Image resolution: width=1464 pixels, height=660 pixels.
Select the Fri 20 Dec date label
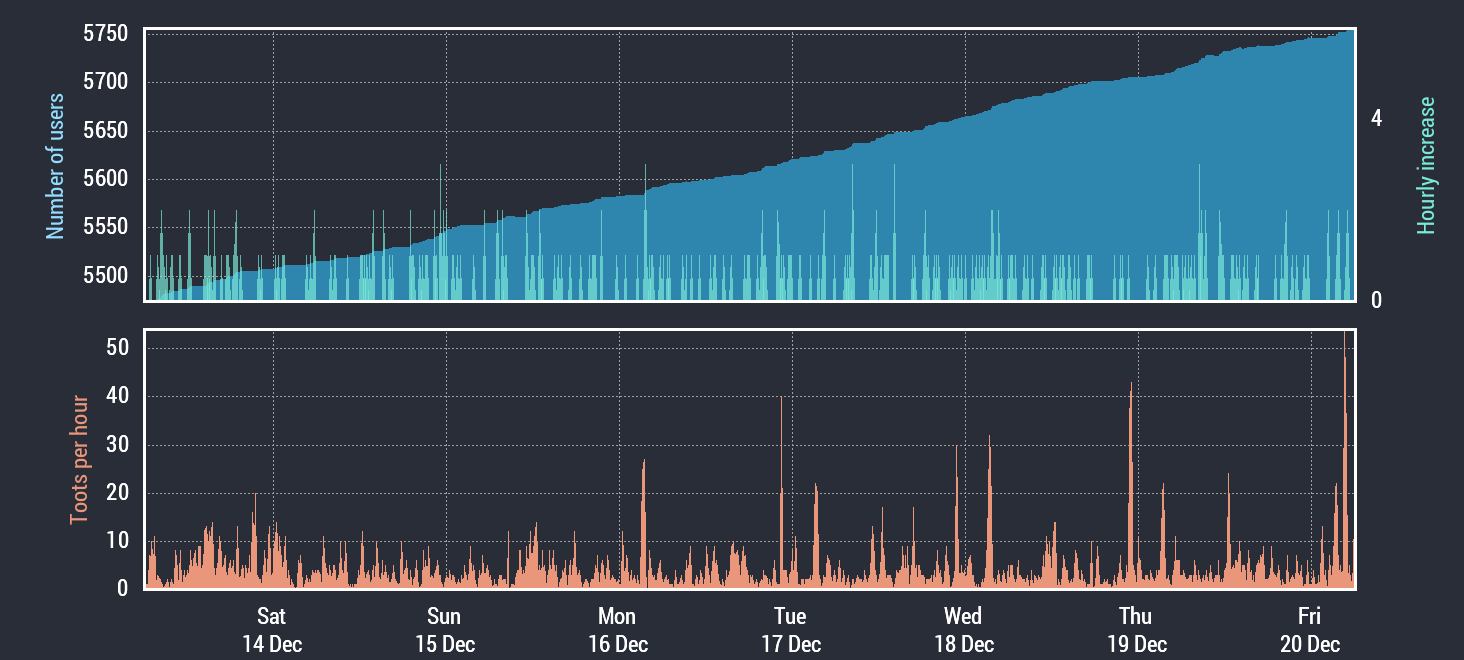pyautogui.click(x=1309, y=630)
